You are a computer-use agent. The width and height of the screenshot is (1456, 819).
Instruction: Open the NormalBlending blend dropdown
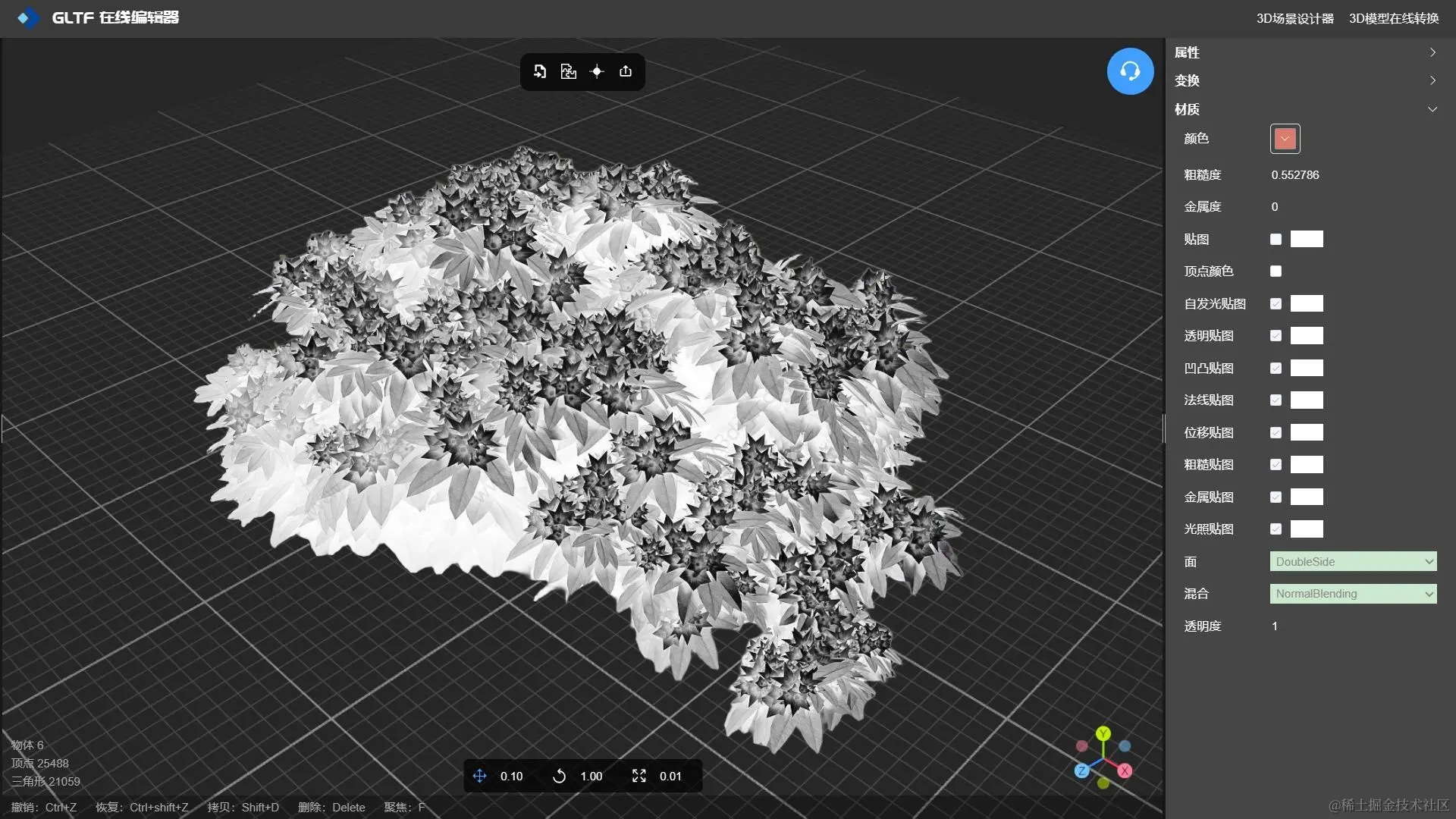pyautogui.click(x=1353, y=594)
